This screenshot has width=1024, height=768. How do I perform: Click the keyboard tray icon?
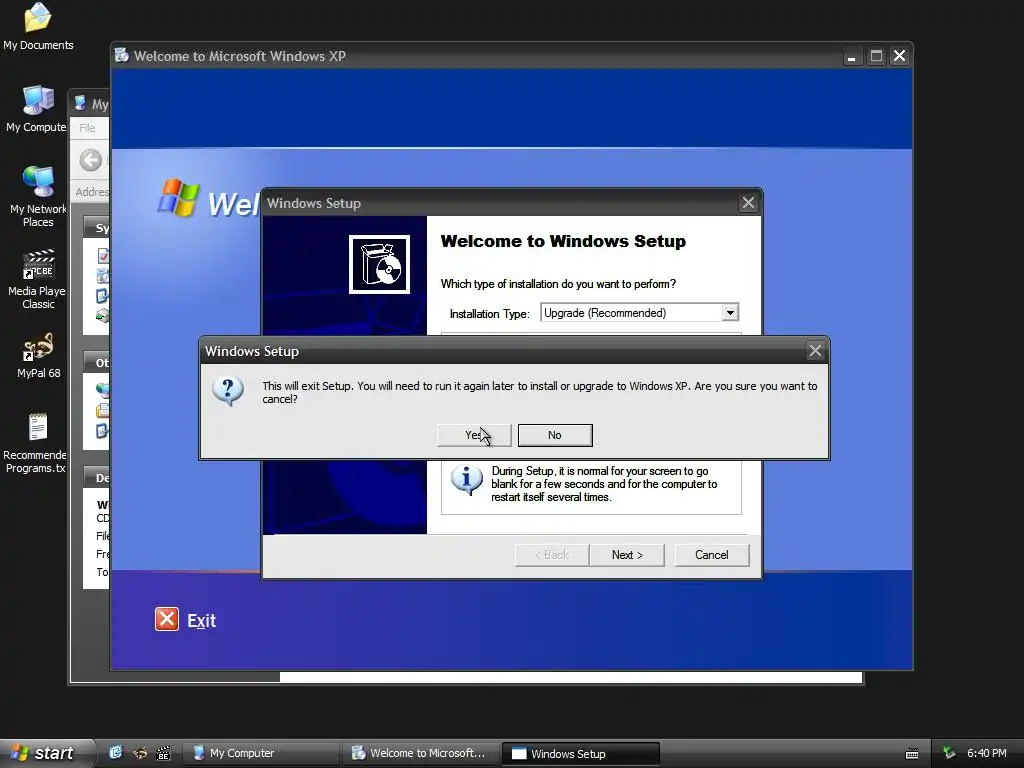(x=912, y=754)
